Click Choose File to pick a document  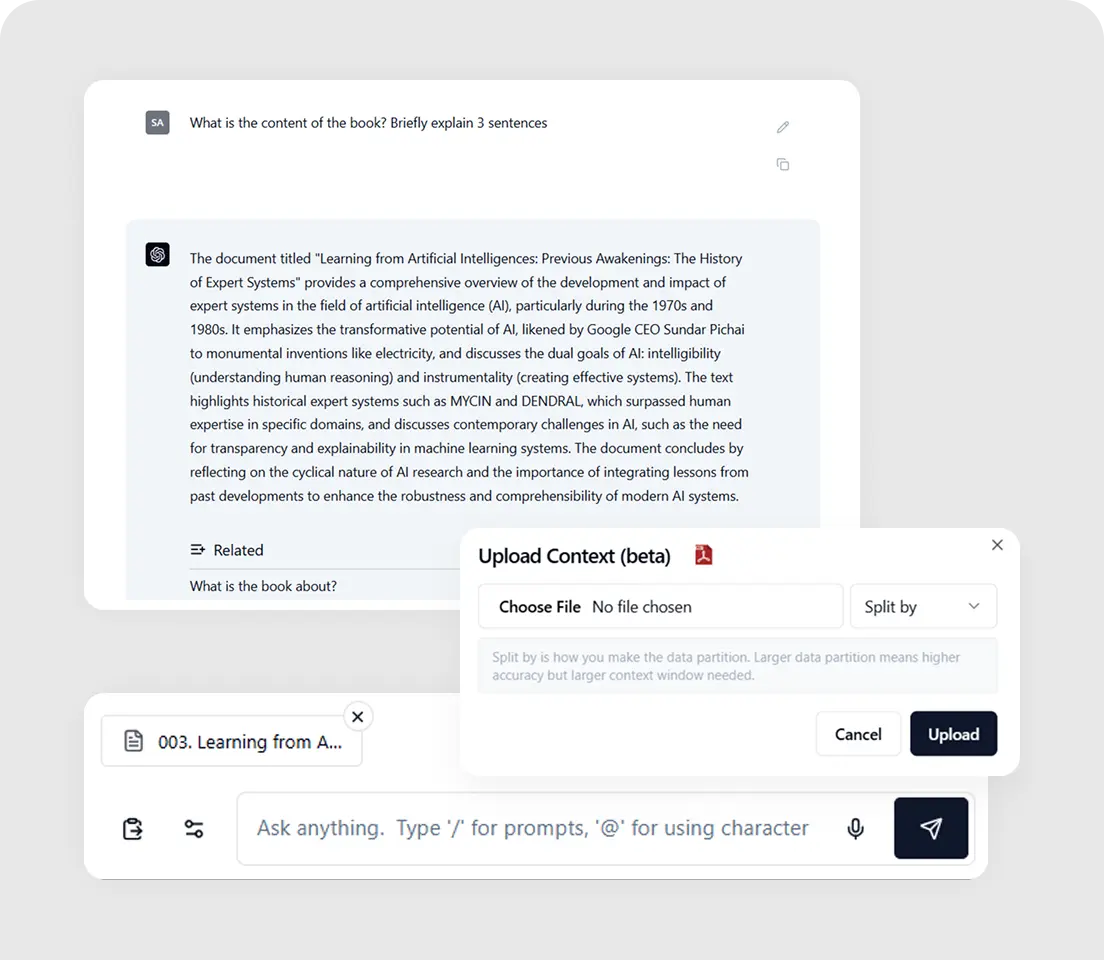539,607
